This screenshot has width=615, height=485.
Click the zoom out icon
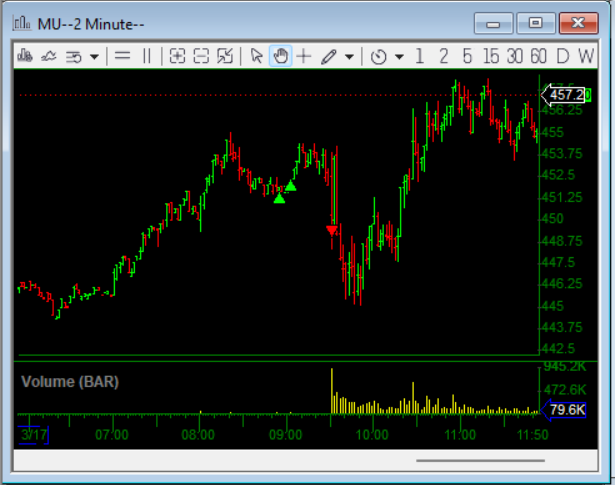pyautogui.click(x=201, y=56)
